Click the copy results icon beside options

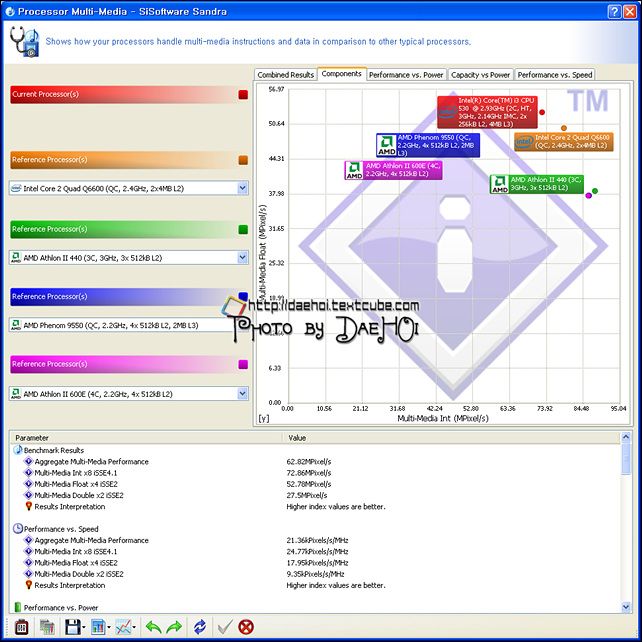(47, 627)
